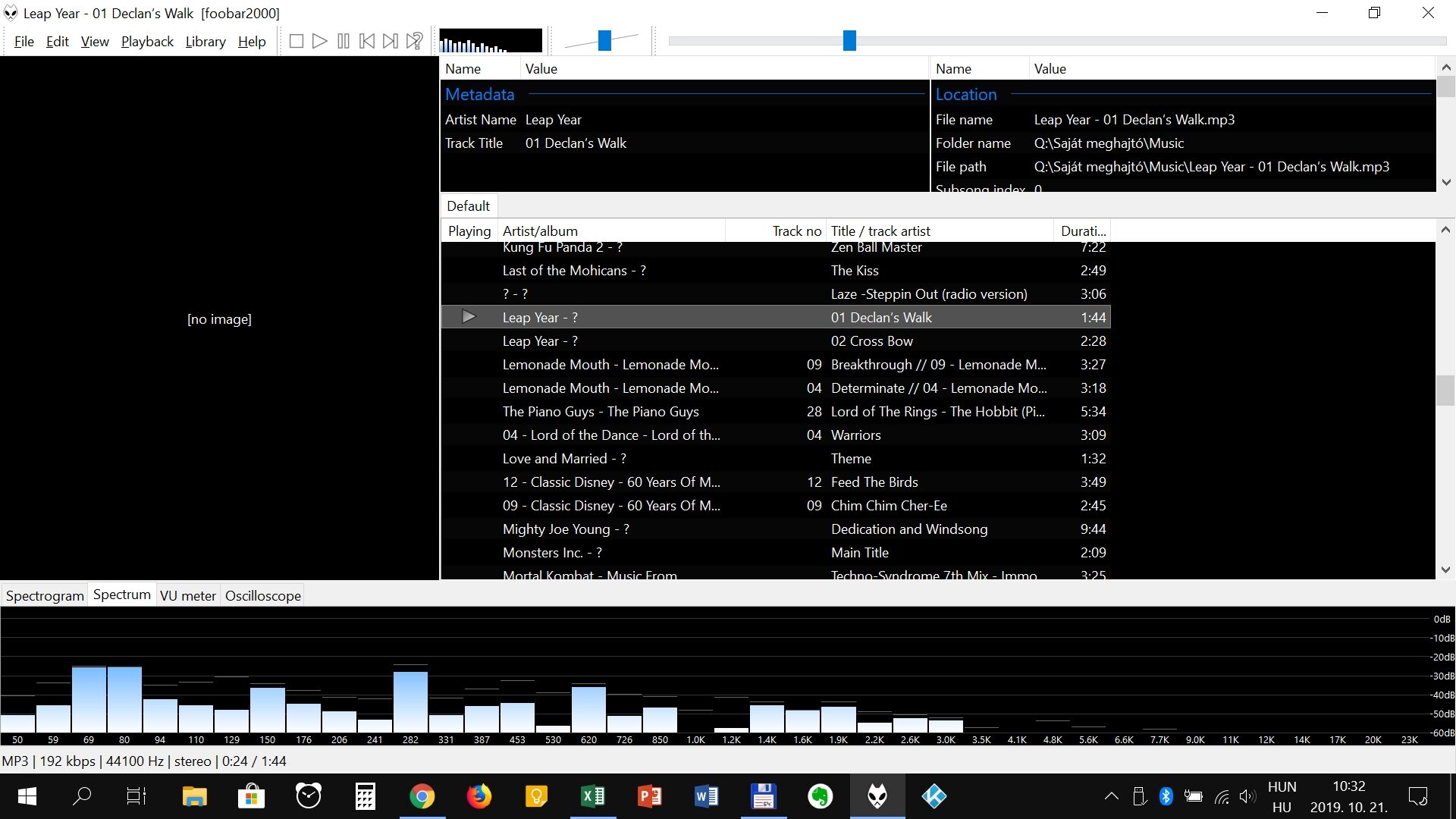
Task: Select the Default playlist tab
Action: [468, 206]
